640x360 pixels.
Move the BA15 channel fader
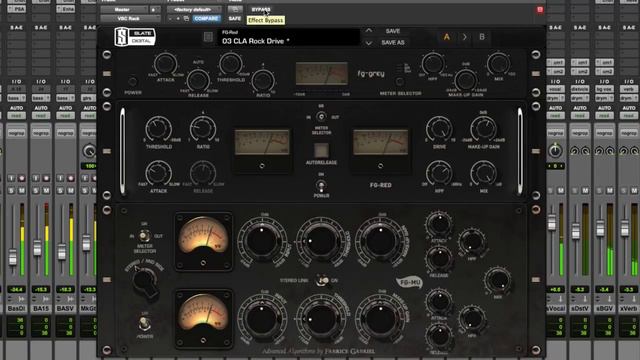click(x=38, y=248)
